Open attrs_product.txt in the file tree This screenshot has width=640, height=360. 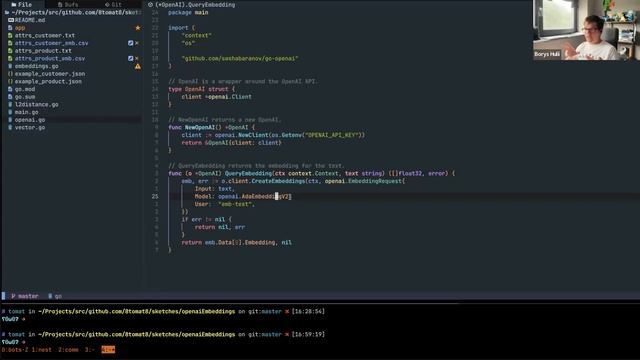pyautogui.click(x=43, y=51)
